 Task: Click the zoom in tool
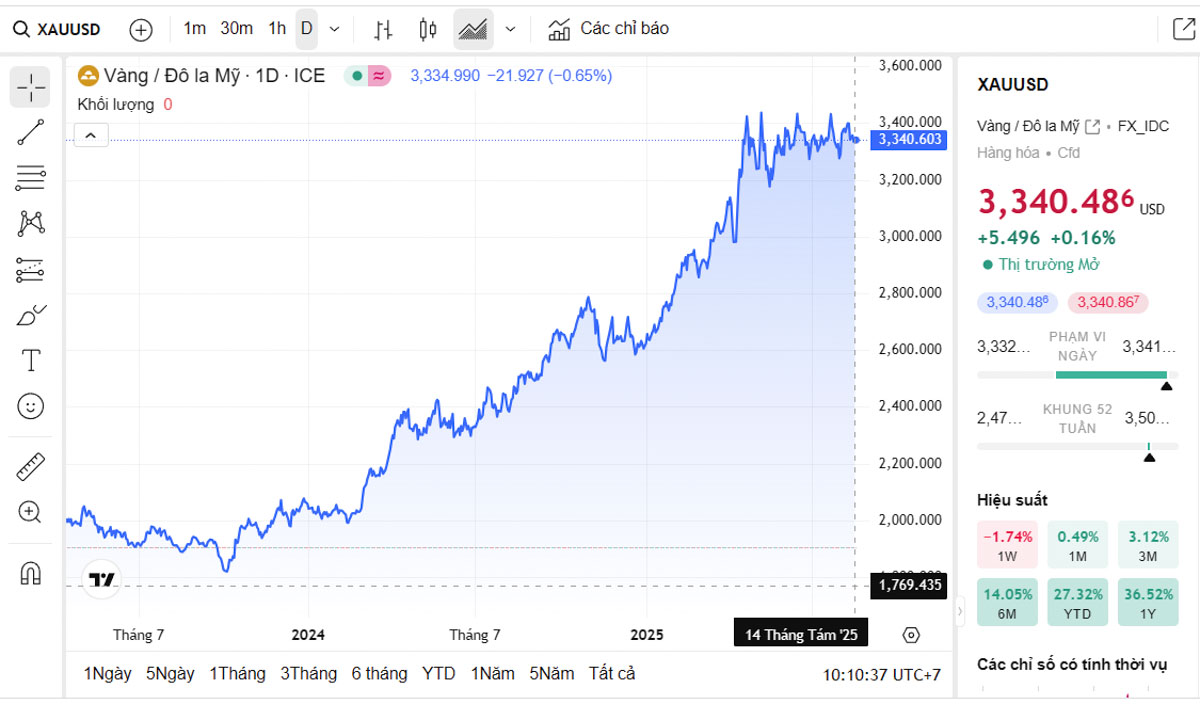tap(30, 512)
